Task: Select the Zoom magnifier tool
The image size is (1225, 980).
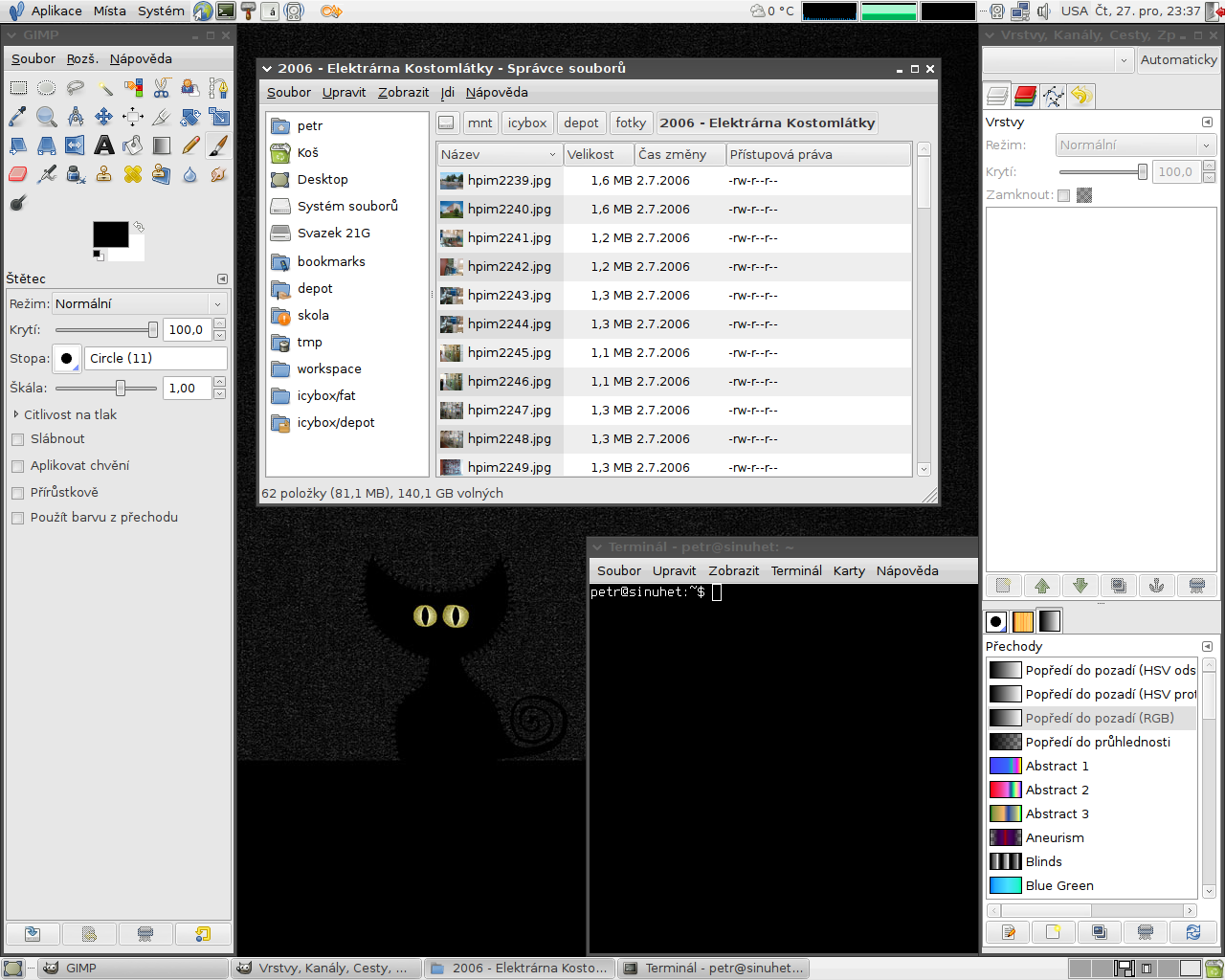Action: pos(46,117)
